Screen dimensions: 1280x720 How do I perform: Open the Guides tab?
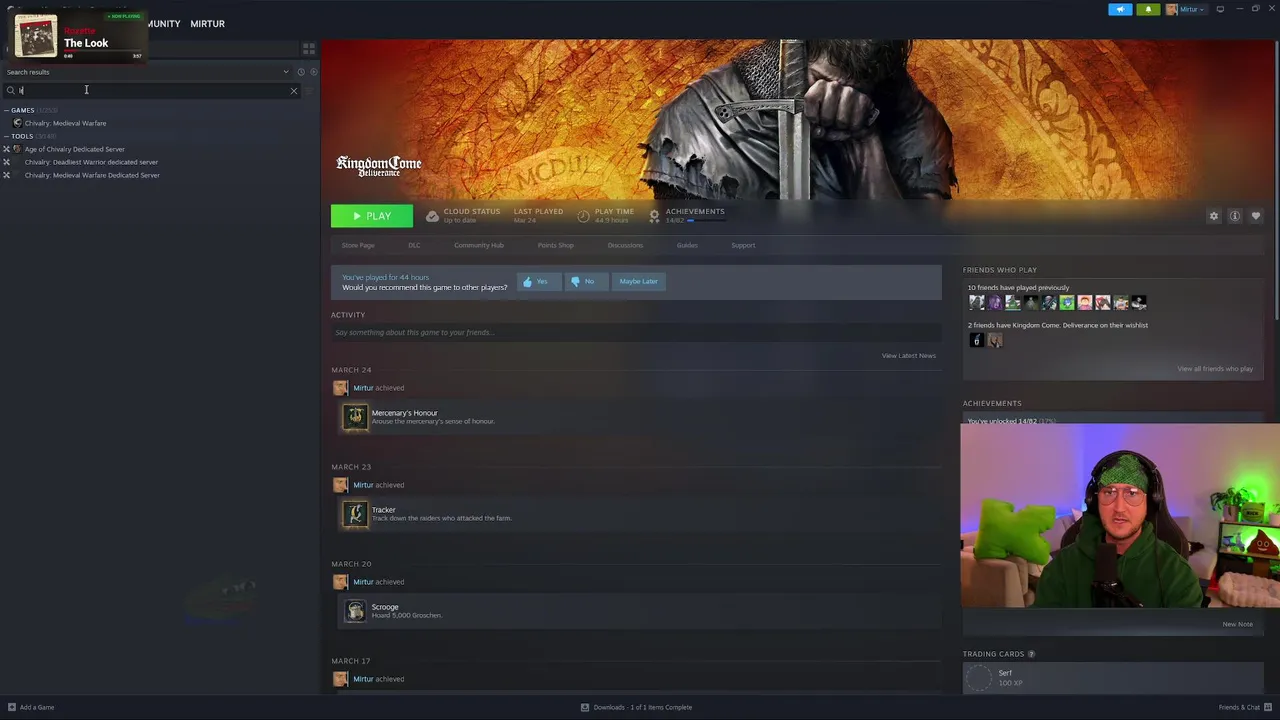[x=687, y=245]
